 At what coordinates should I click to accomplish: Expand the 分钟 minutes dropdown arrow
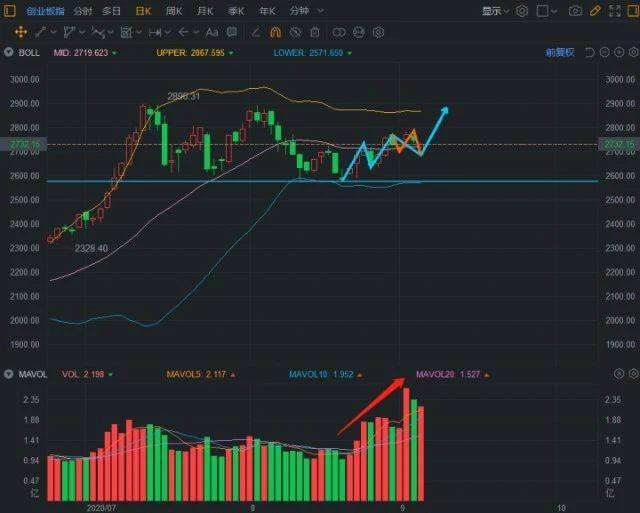pos(321,11)
